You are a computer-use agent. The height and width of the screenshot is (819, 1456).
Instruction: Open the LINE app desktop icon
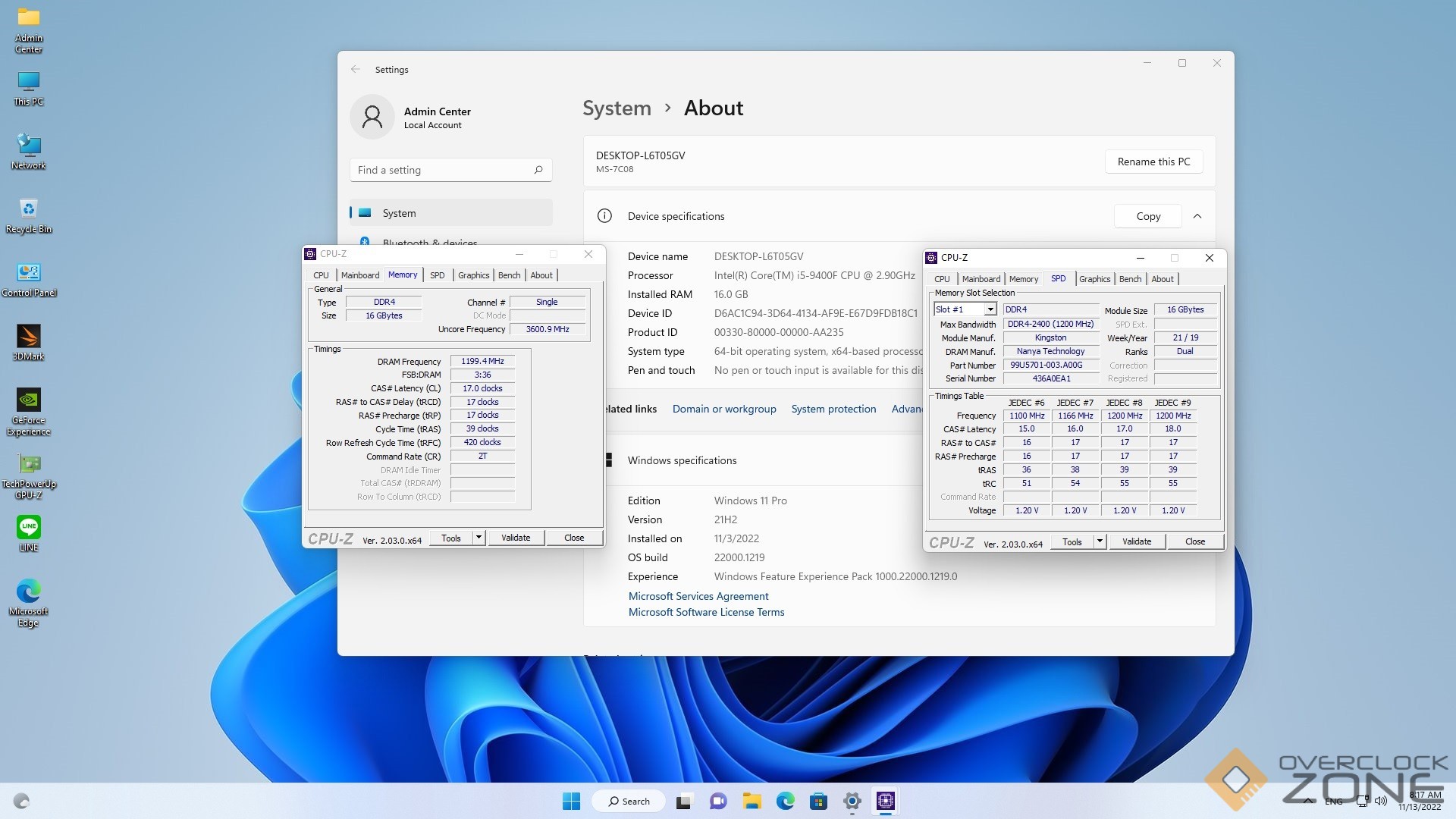pos(28,528)
